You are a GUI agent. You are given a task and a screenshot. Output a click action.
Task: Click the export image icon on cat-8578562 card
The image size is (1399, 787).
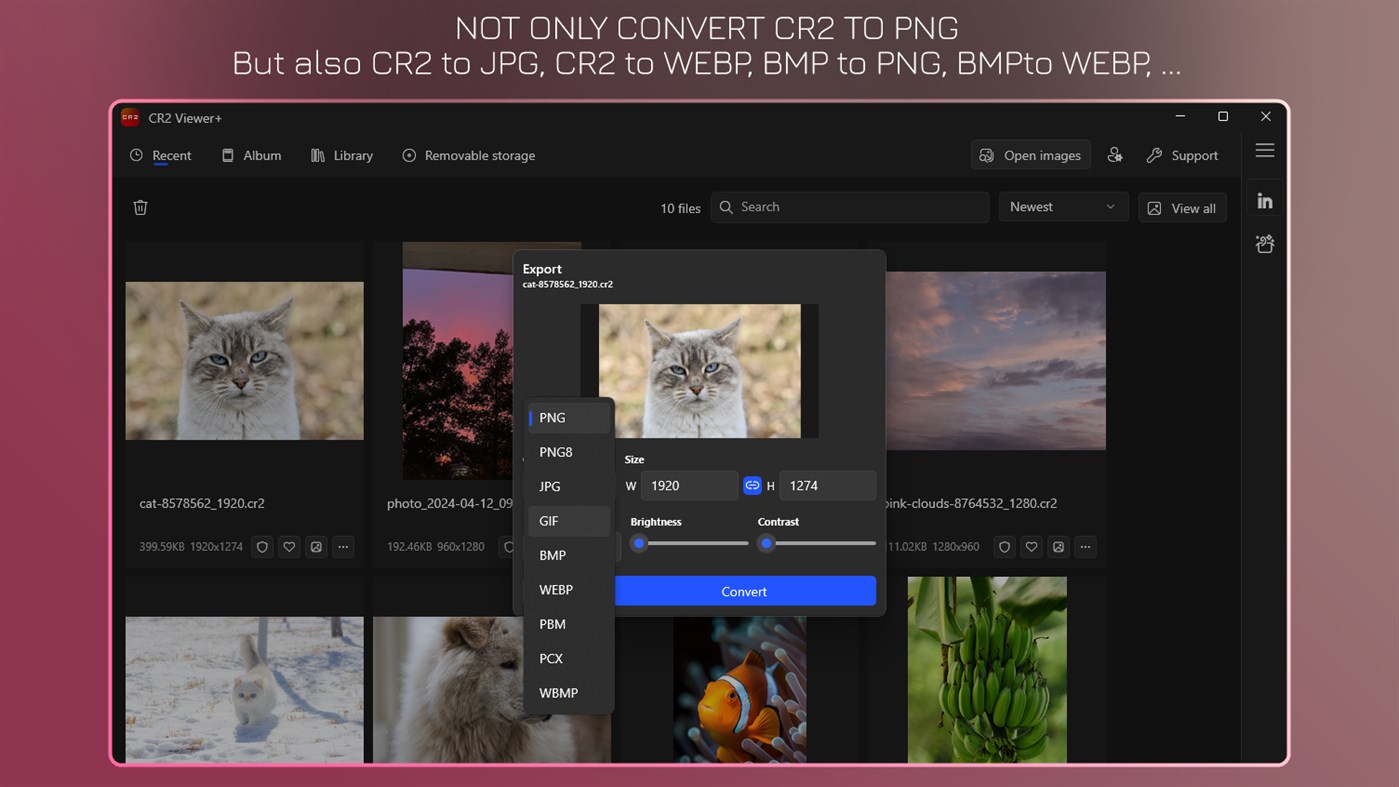316,547
